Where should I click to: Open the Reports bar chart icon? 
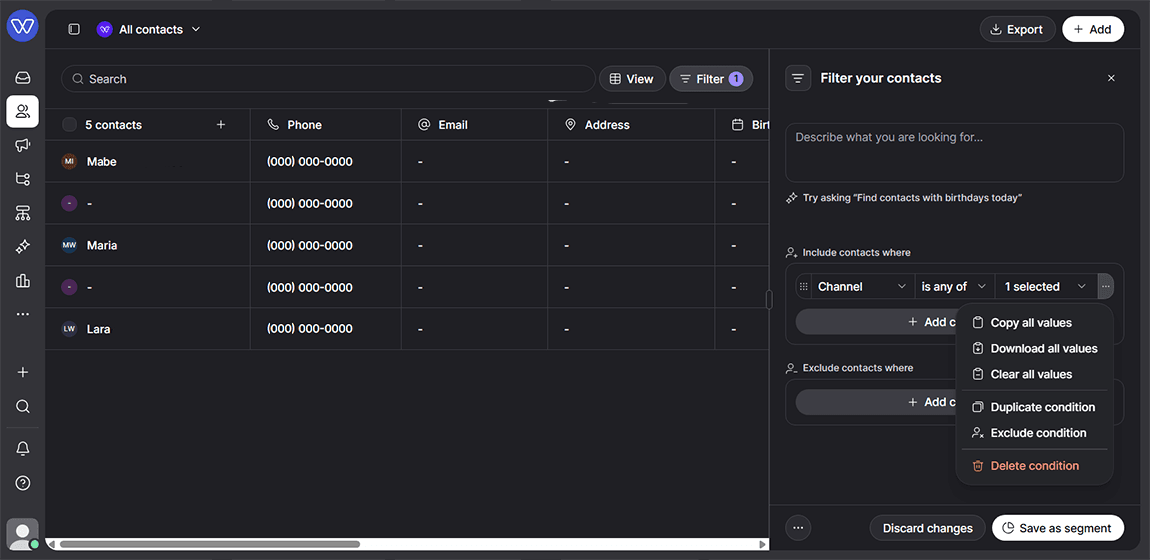pos(23,281)
